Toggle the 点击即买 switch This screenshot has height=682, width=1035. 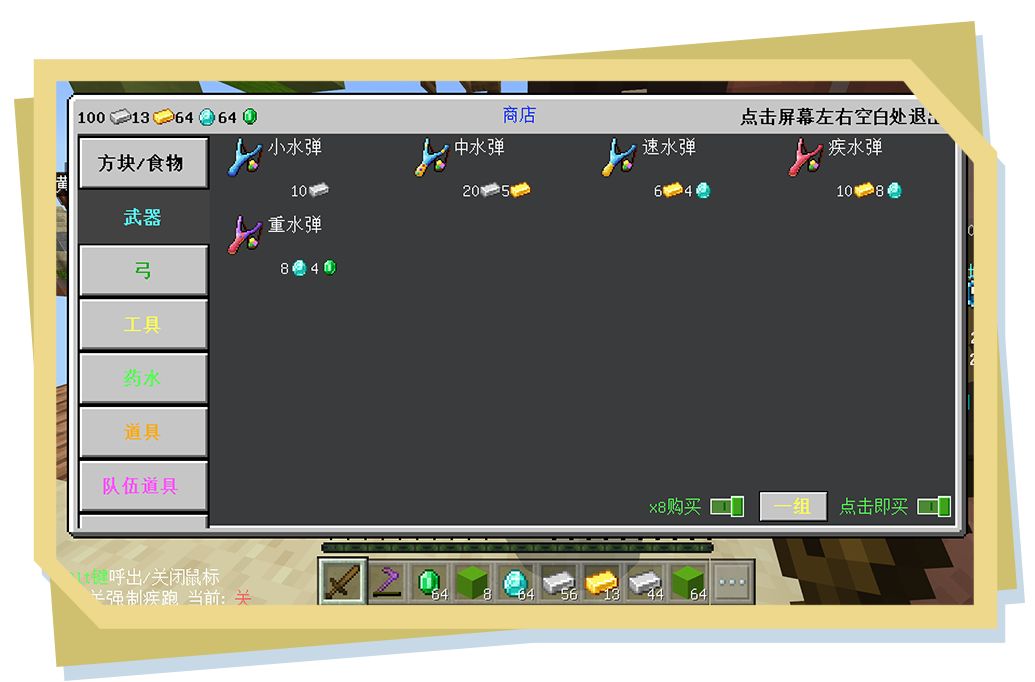pyautogui.click(x=934, y=506)
